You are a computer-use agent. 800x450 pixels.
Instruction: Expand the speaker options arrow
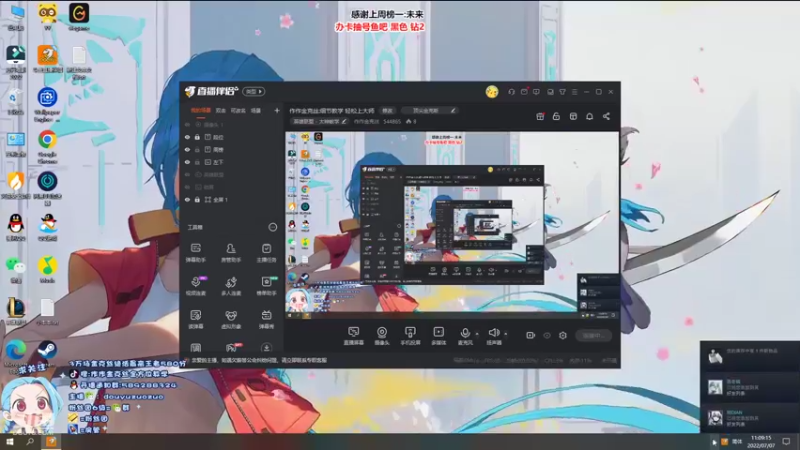point(506,334)
